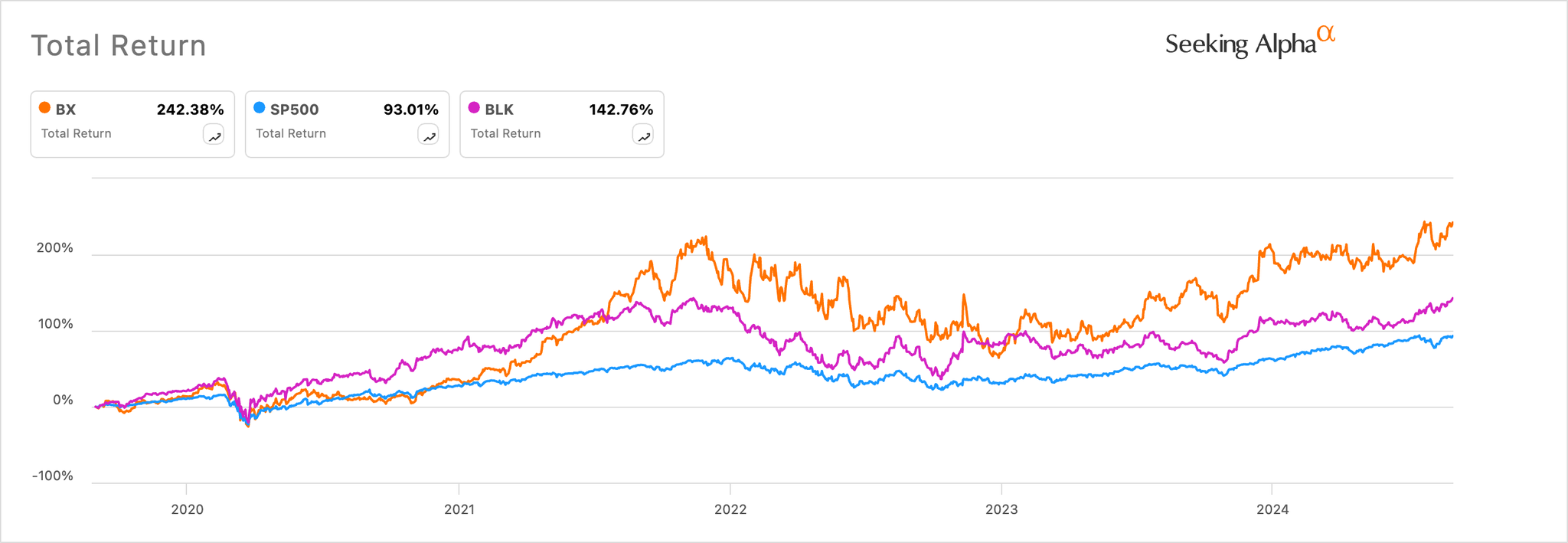Click the 2020 x-axis label
Screen dimensions: 1568x543
coord(187,509)
